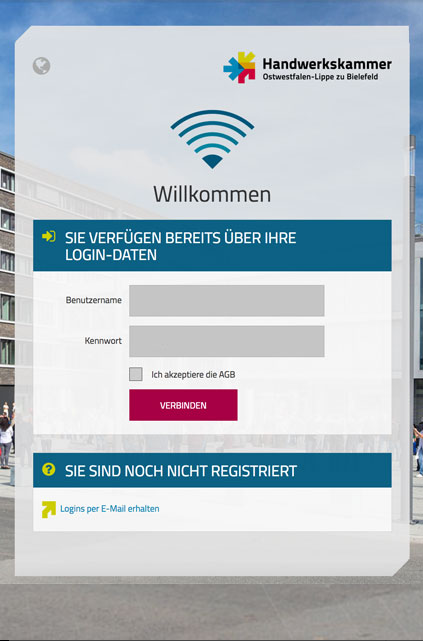
Task: Expand the Sie sind noch nicht registriert section
Action: click(212, 470)
